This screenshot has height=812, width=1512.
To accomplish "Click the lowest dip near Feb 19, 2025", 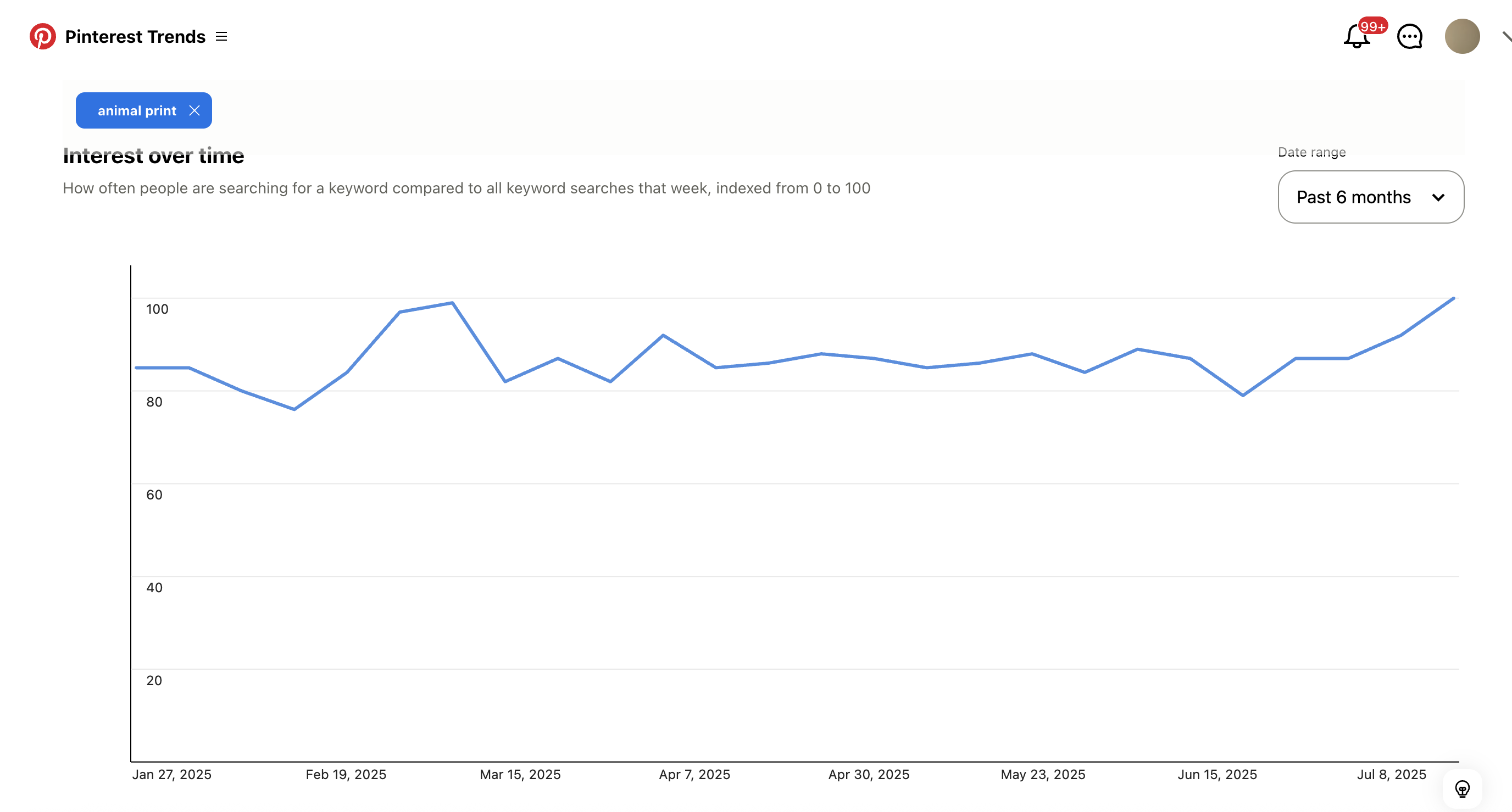I will coord(294,409).
